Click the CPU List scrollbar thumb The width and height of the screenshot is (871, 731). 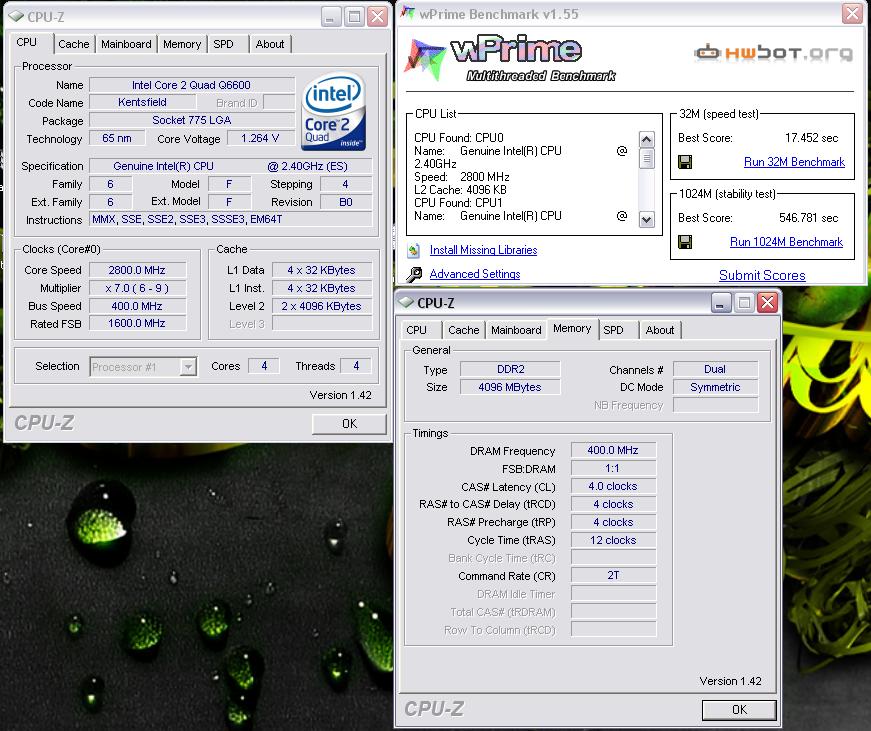[647, 159]
